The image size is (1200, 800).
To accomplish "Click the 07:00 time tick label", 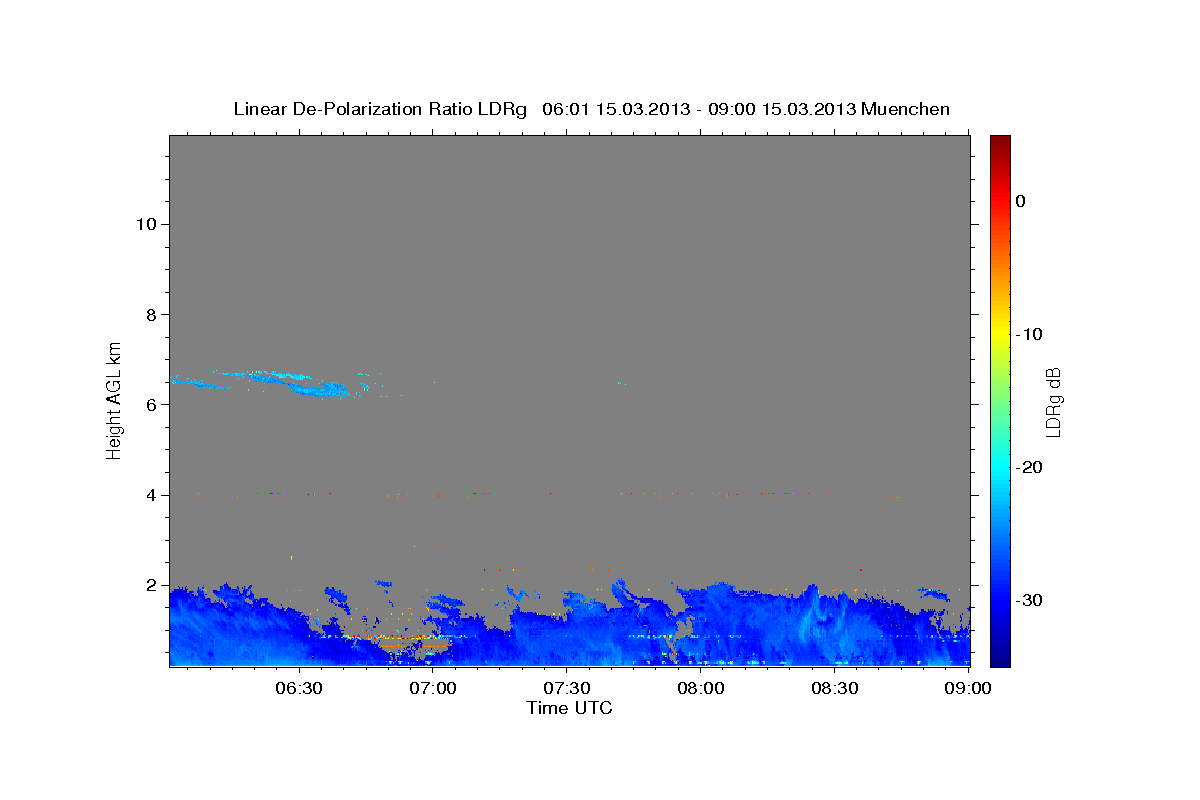I will tap(435, 688).
